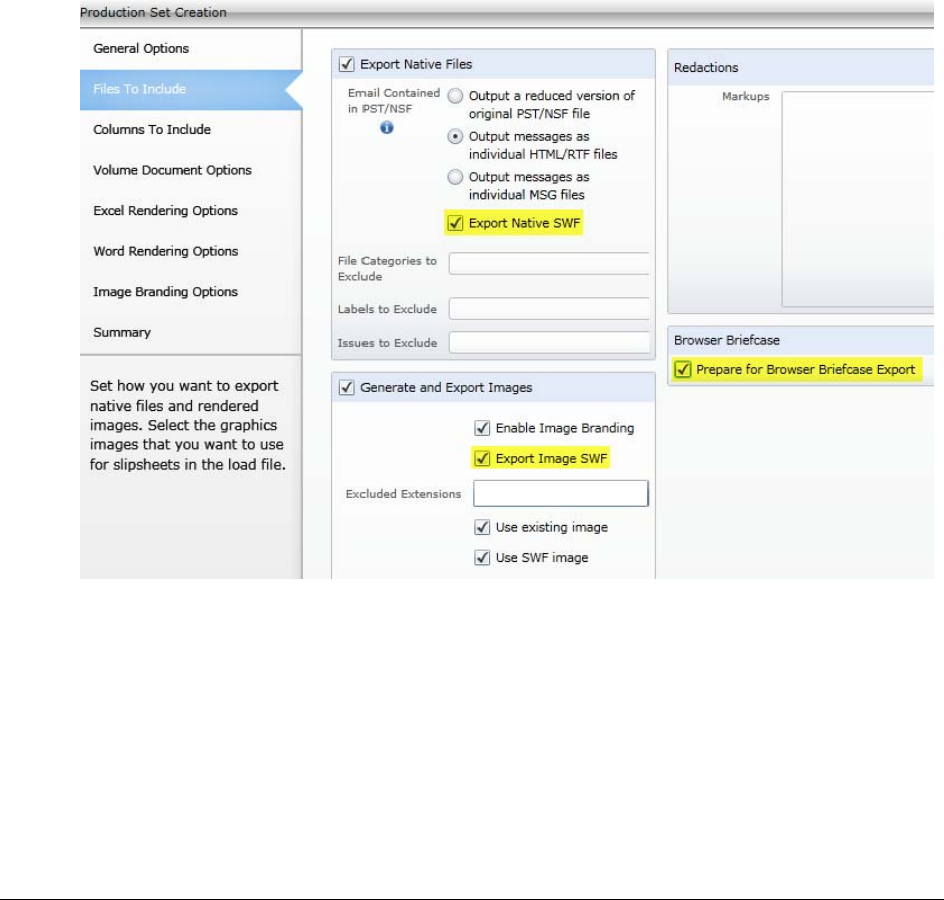
Task: Open the General Options section
Action: pyautogui.click(x=141, y=49)
